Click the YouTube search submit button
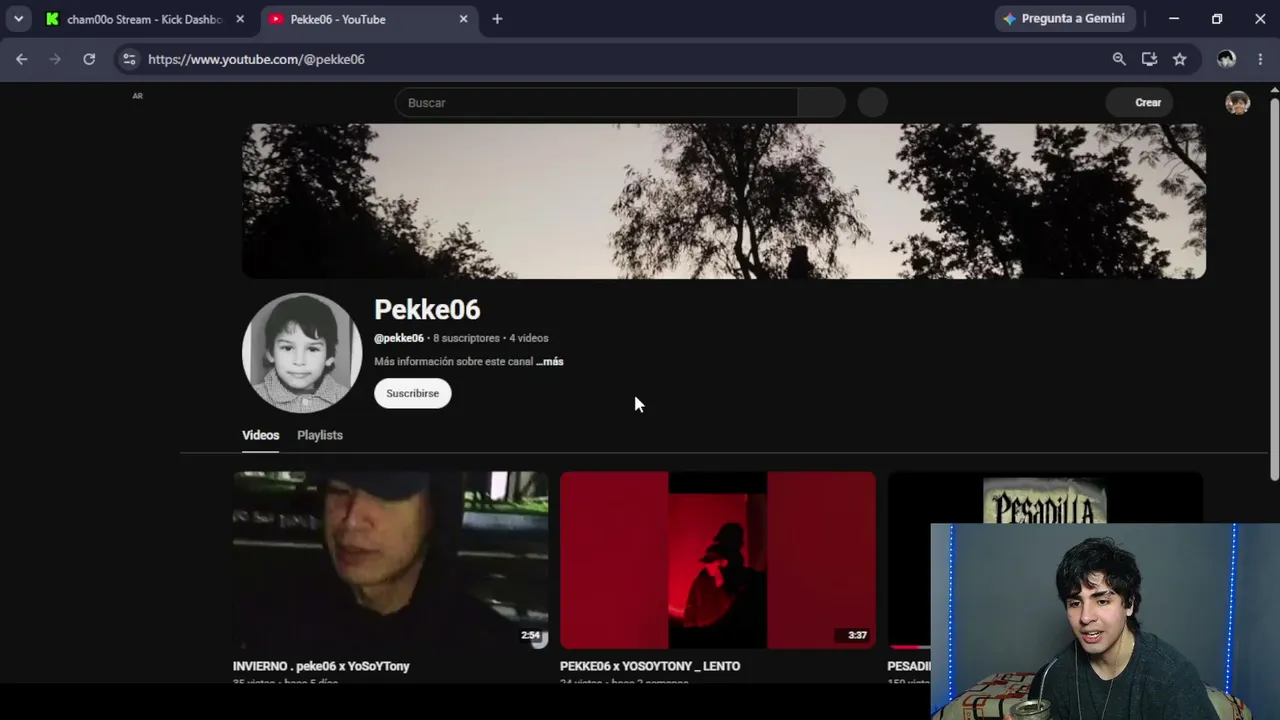The width and height of the screenshot is (1280, 720). [822, 102]
